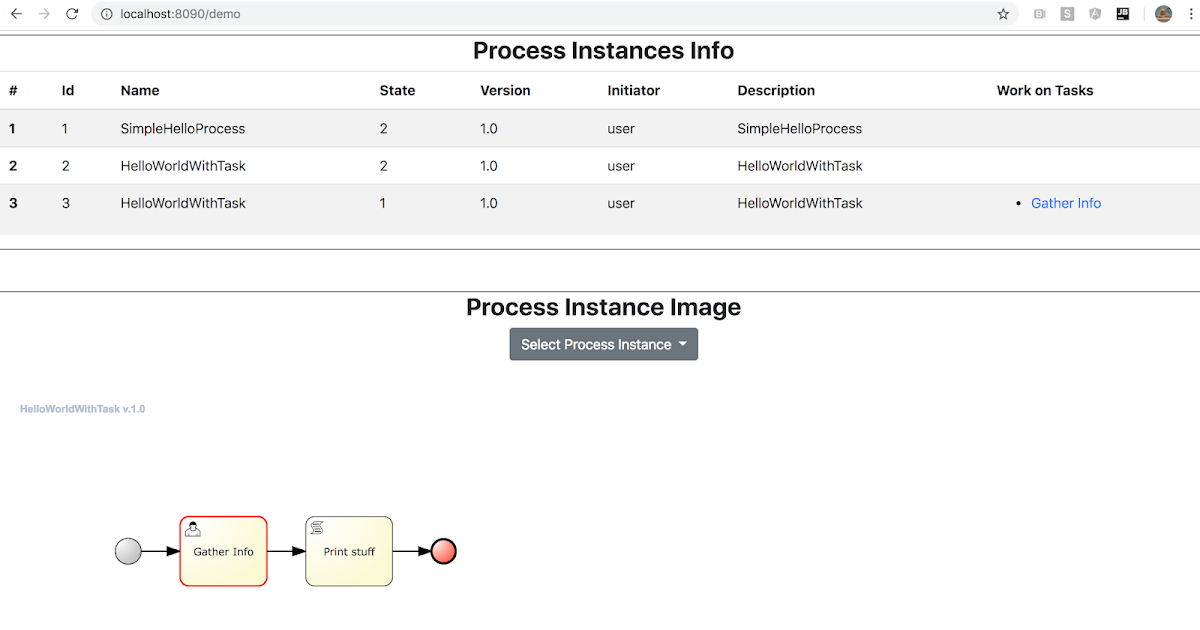
Task: Open the Gather Info task link
Action: 1066,202
